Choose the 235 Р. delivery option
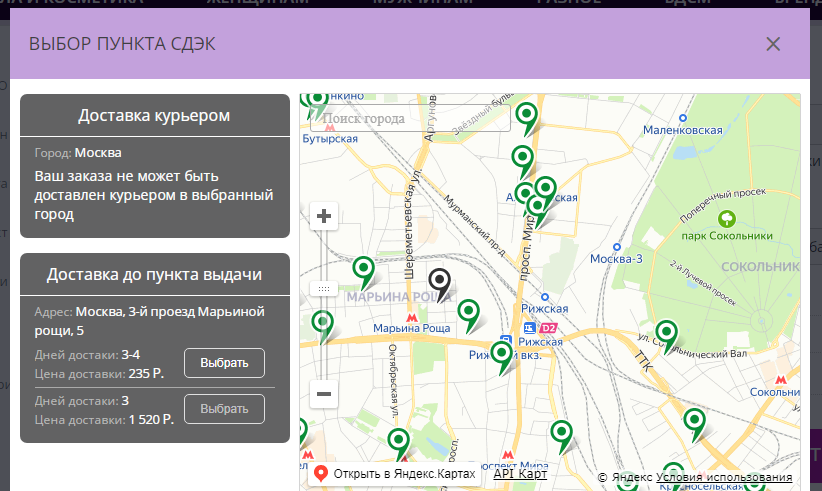 pyautogui.click(x=224, y=362)
